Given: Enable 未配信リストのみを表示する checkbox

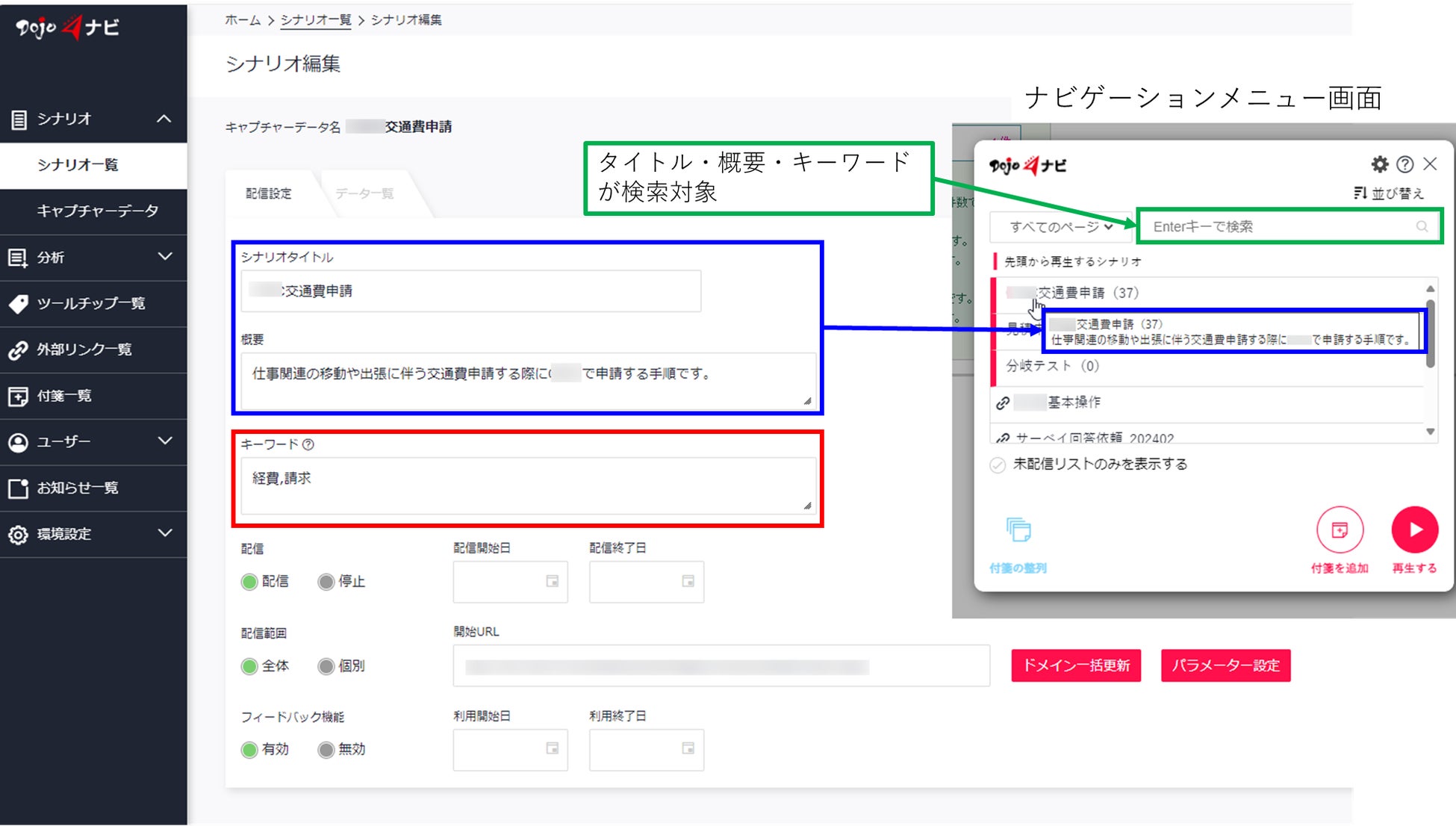Looking at the screenshot, I should pos(998,465).
